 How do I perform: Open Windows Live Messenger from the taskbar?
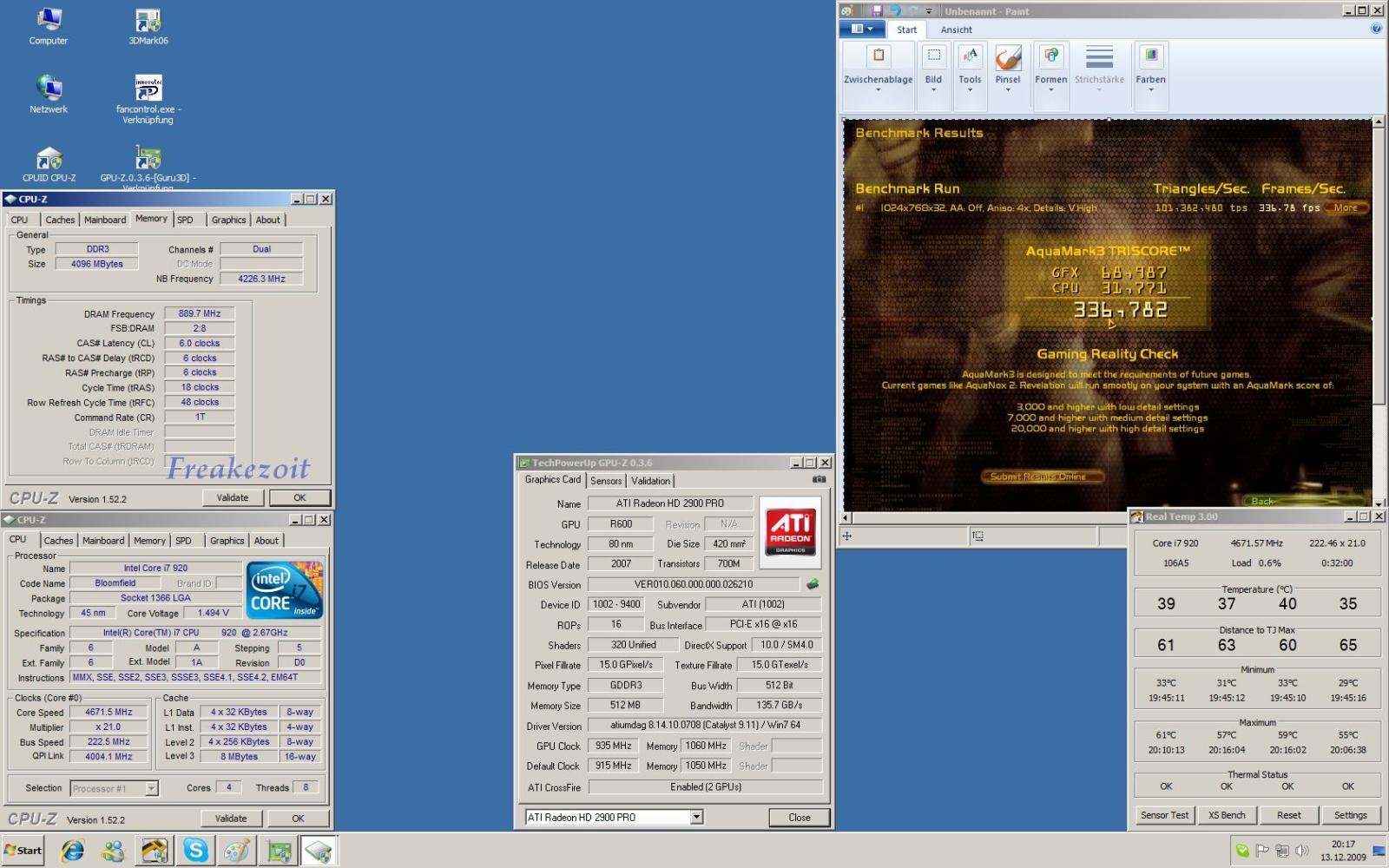[x=114, y=851]
